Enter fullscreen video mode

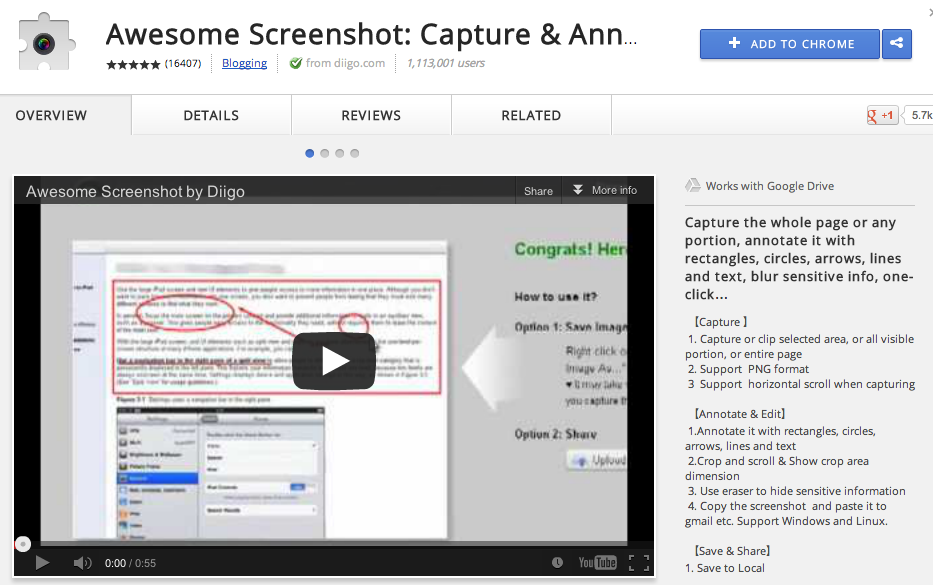coord(639,562)
